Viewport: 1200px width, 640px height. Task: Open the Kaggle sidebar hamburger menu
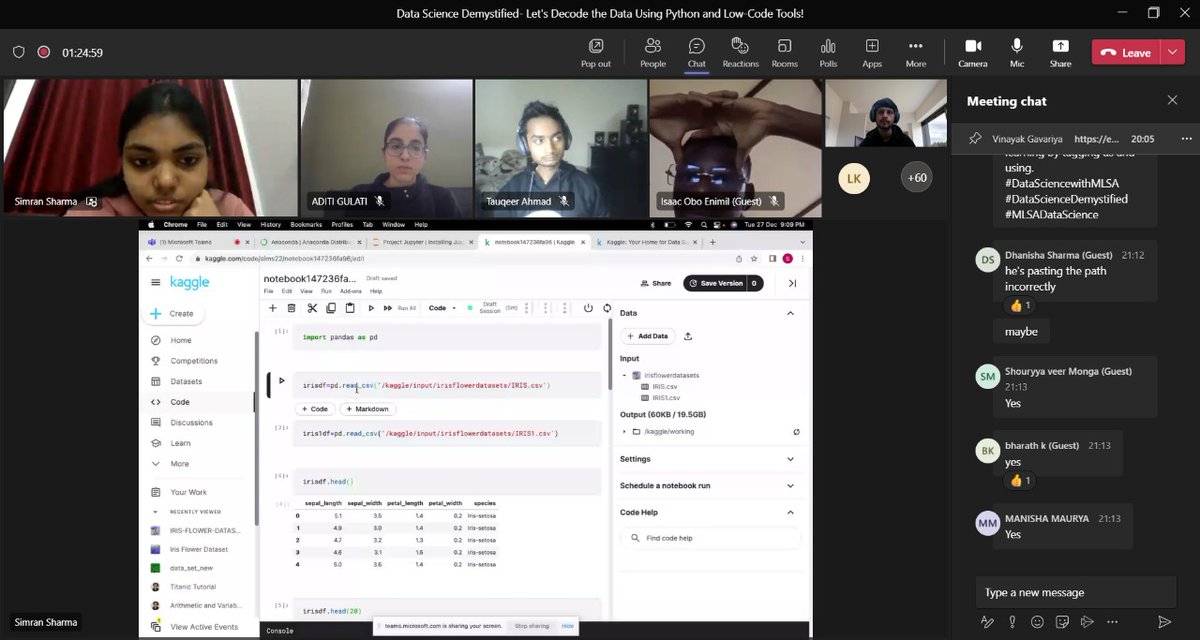pyautogui.click(x=155, y=283)
